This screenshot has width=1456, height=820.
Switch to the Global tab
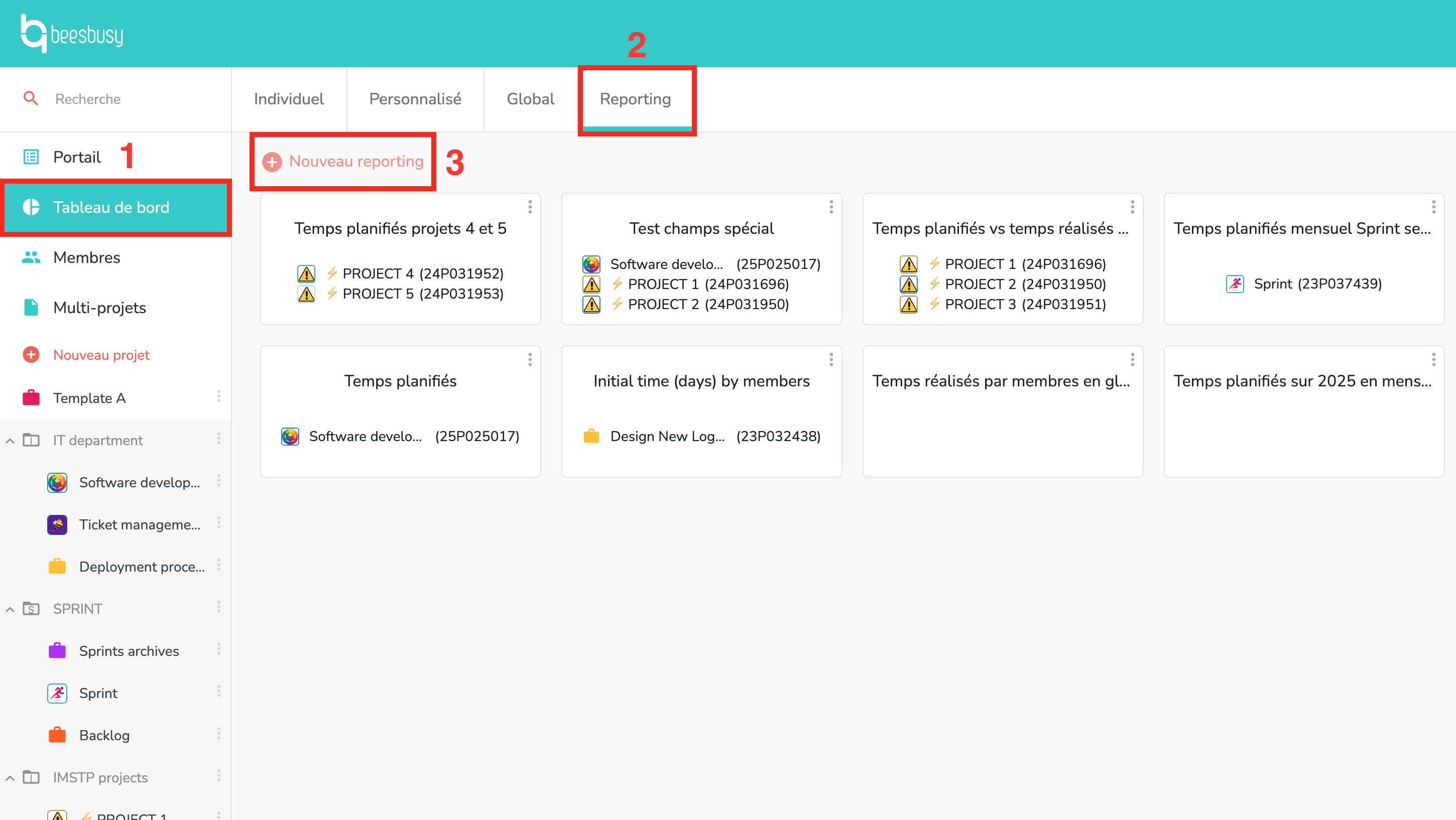click(x=530, y=99)
